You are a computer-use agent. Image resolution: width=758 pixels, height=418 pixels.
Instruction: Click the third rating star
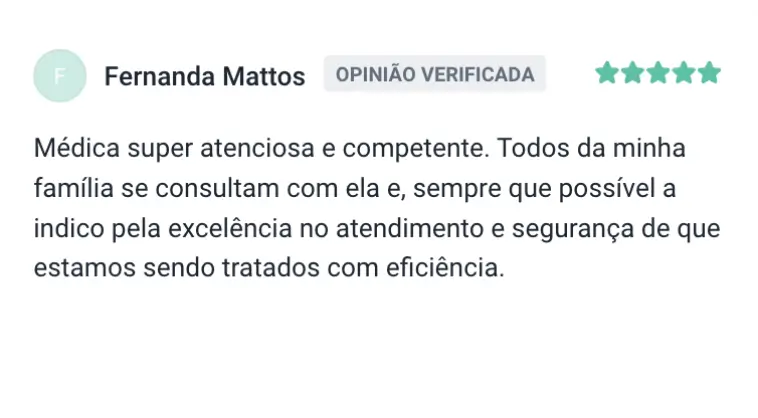[x=658, y=73]
